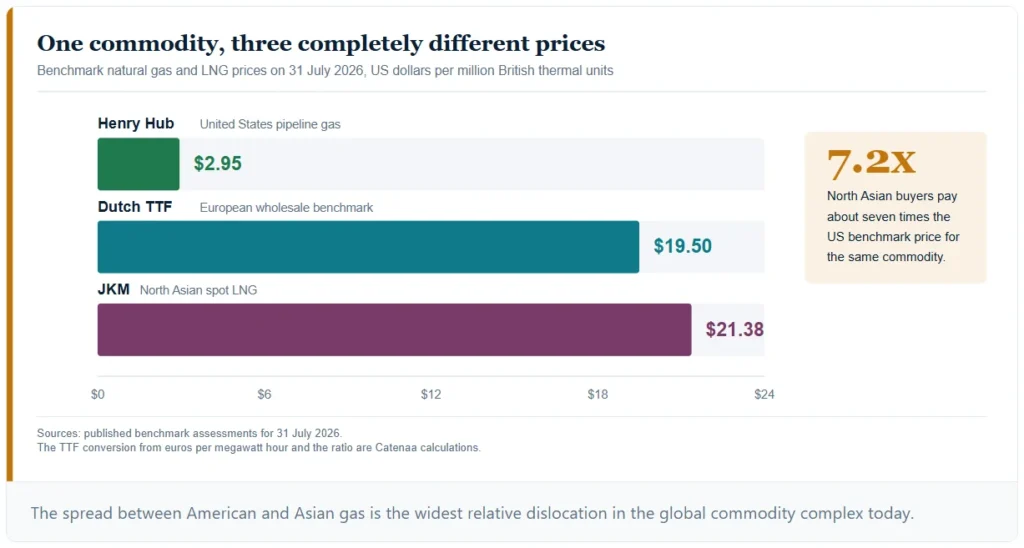
Task: Click the Dutch TTF heading
Action: click(135, 207)
